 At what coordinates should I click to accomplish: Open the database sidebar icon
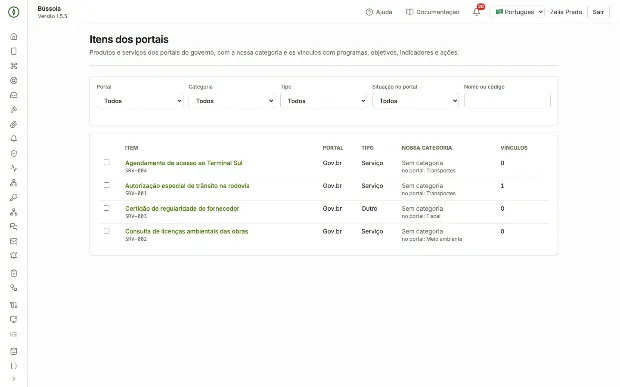coord(13,351)
